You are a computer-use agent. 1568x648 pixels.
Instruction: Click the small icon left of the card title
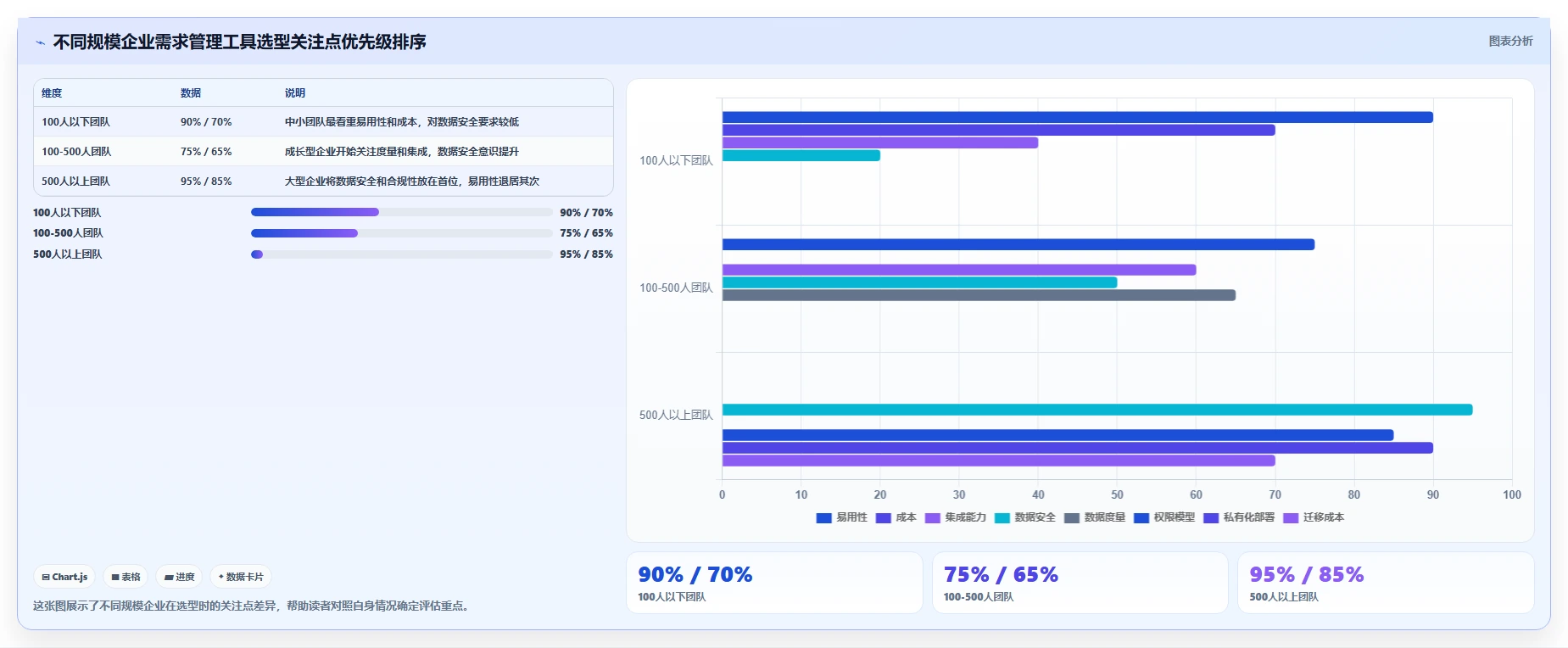click(40, 42)
